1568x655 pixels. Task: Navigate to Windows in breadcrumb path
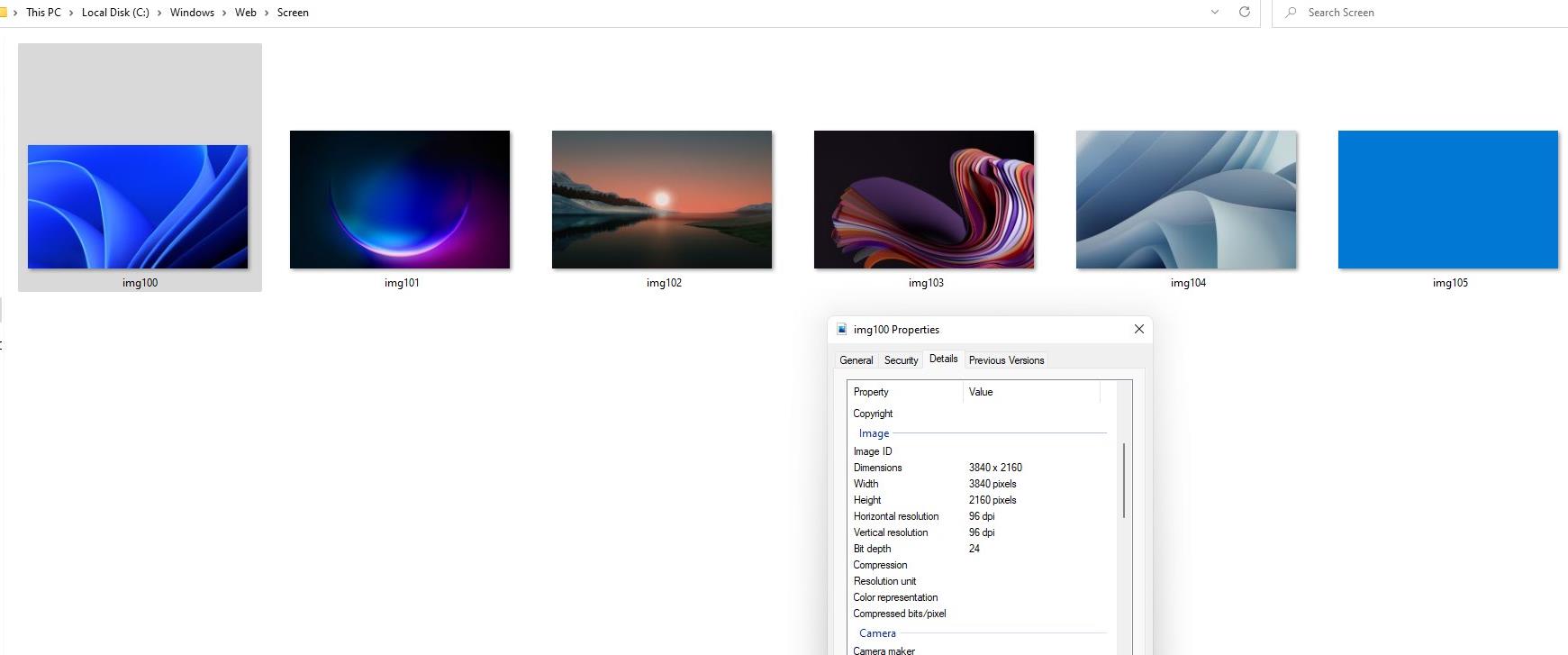[x=192, y=13]
